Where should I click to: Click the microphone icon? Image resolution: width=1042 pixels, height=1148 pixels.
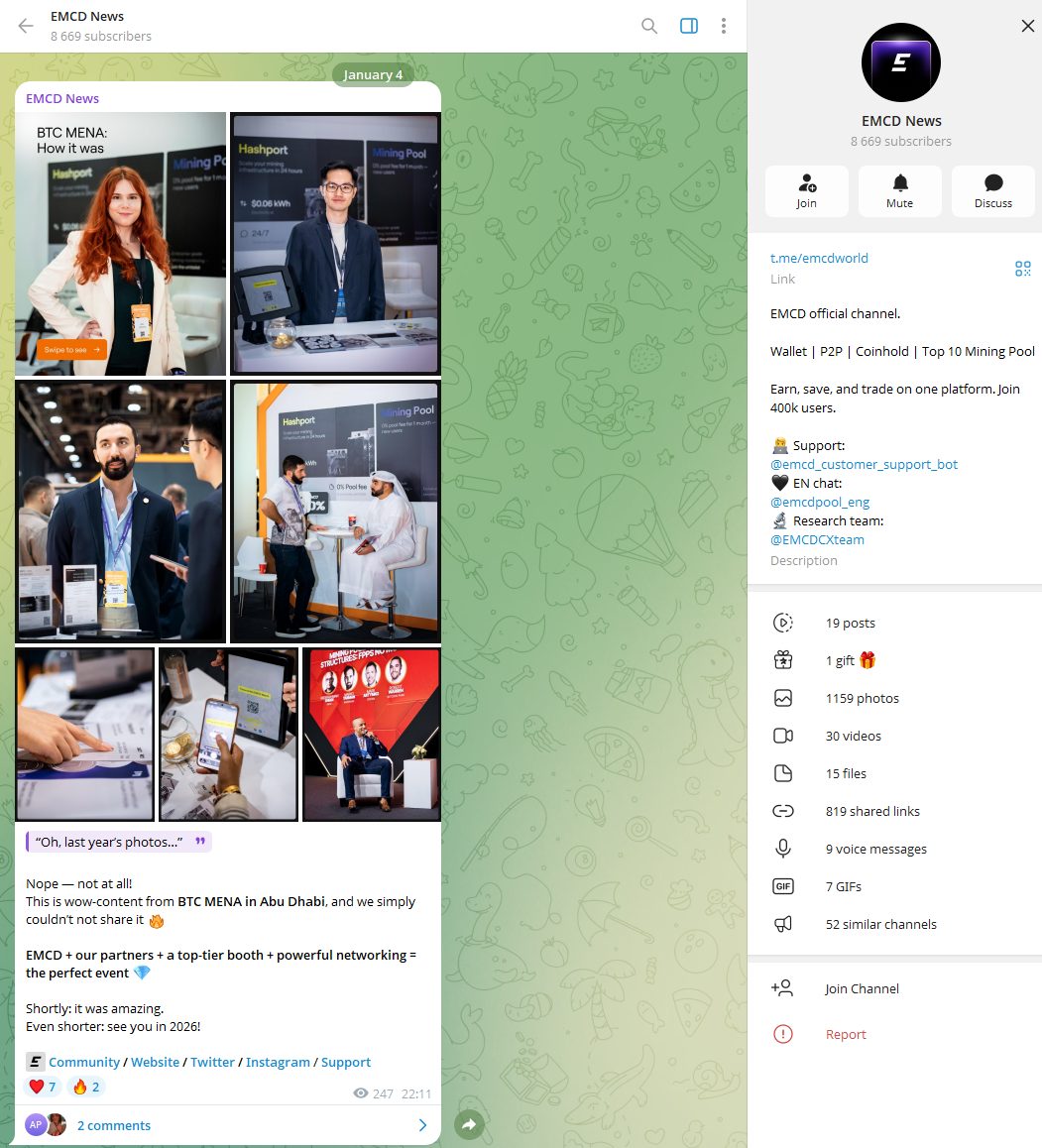click(783, 849)
